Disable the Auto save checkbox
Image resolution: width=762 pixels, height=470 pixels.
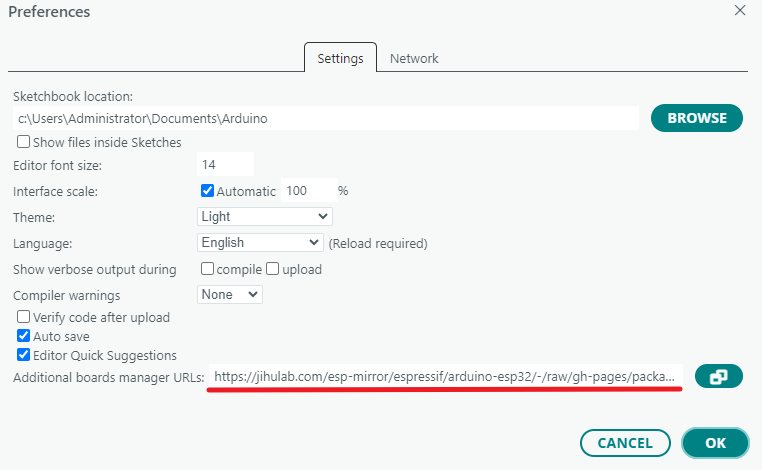coord(23,336)
